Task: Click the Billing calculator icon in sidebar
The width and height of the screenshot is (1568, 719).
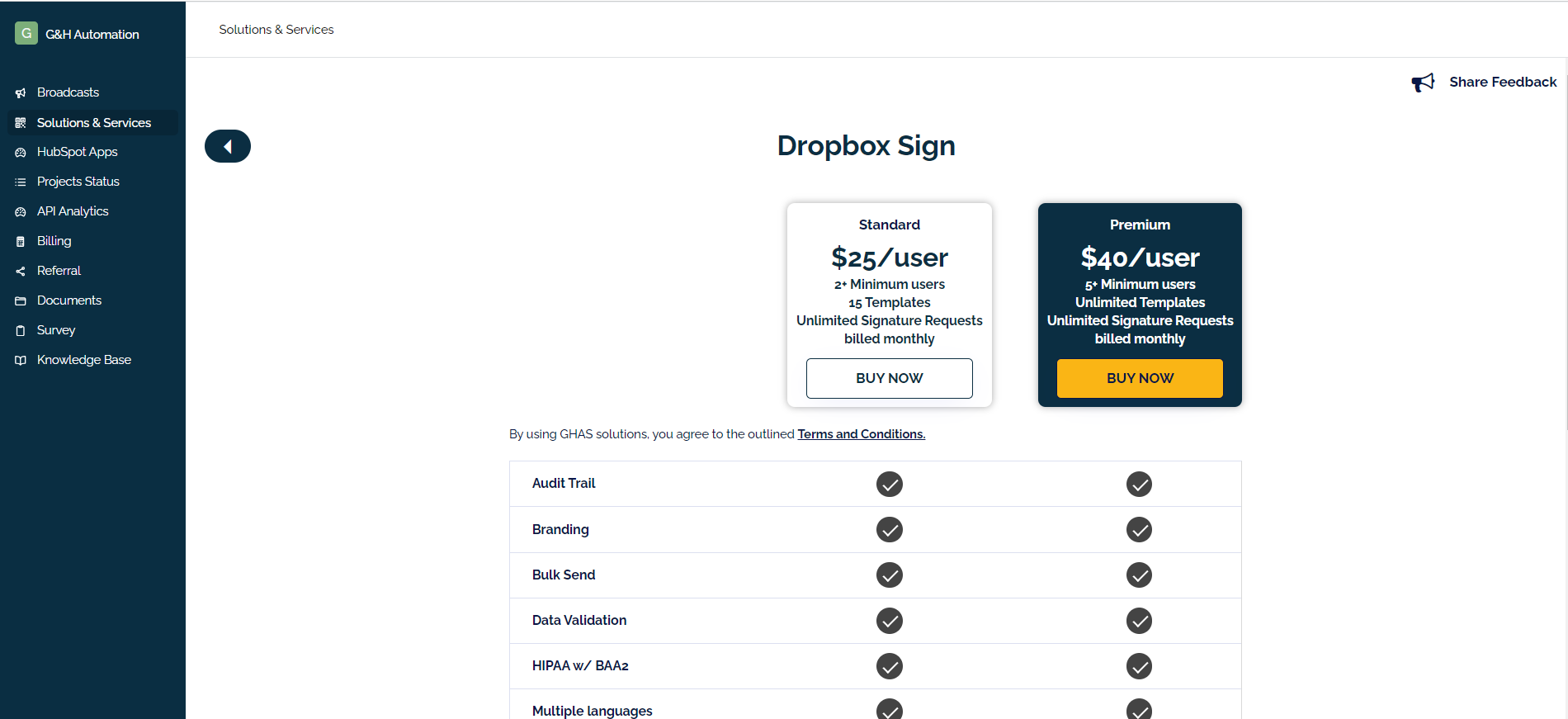Action: pyautogui.click(x=21, y=242)
